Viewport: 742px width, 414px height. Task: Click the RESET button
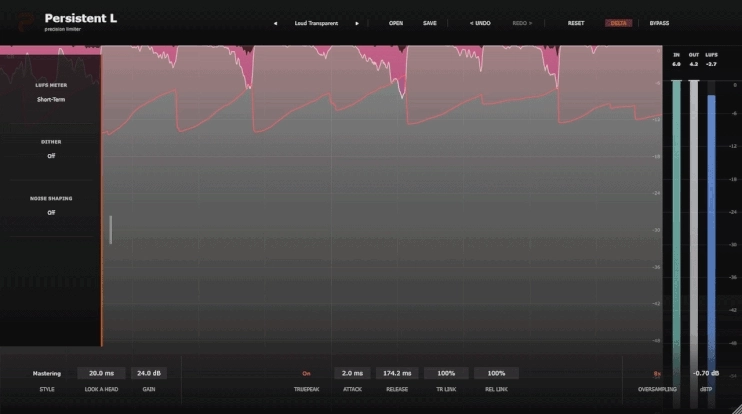tap(576, 23)
